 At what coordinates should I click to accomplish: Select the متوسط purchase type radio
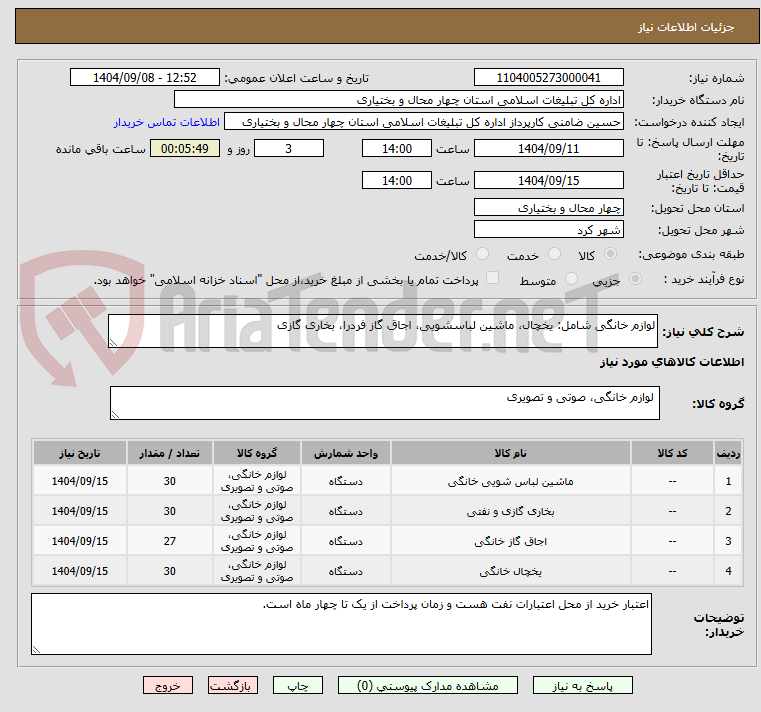click(x=571, y=279)
